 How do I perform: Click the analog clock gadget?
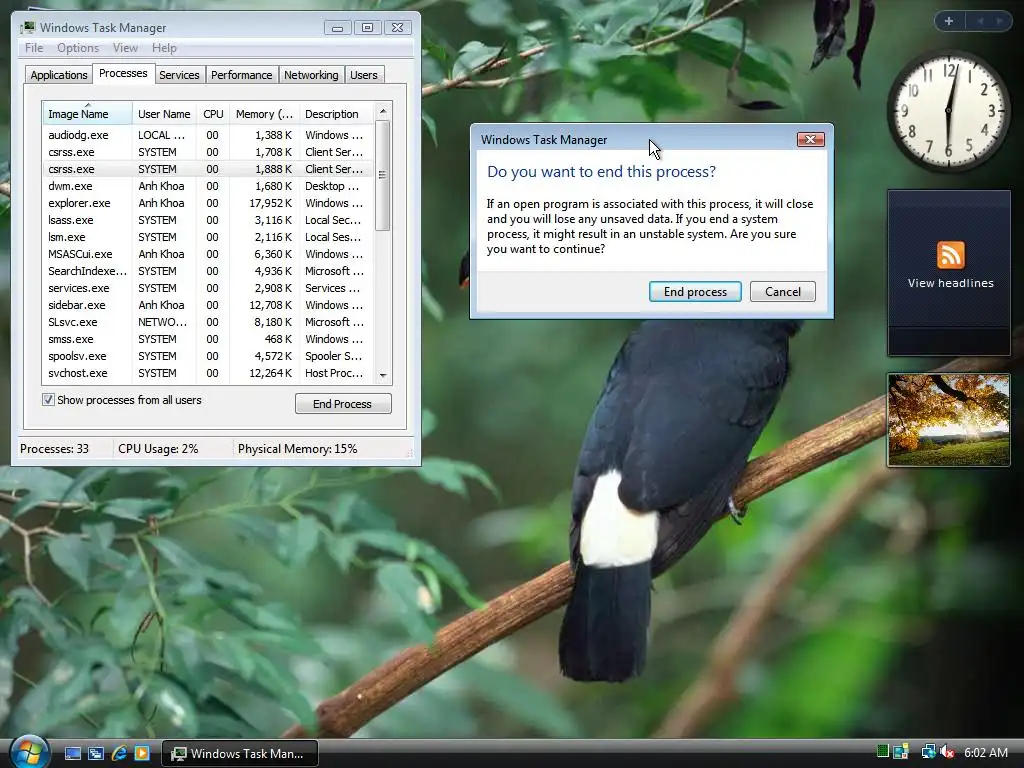point(948,111)
